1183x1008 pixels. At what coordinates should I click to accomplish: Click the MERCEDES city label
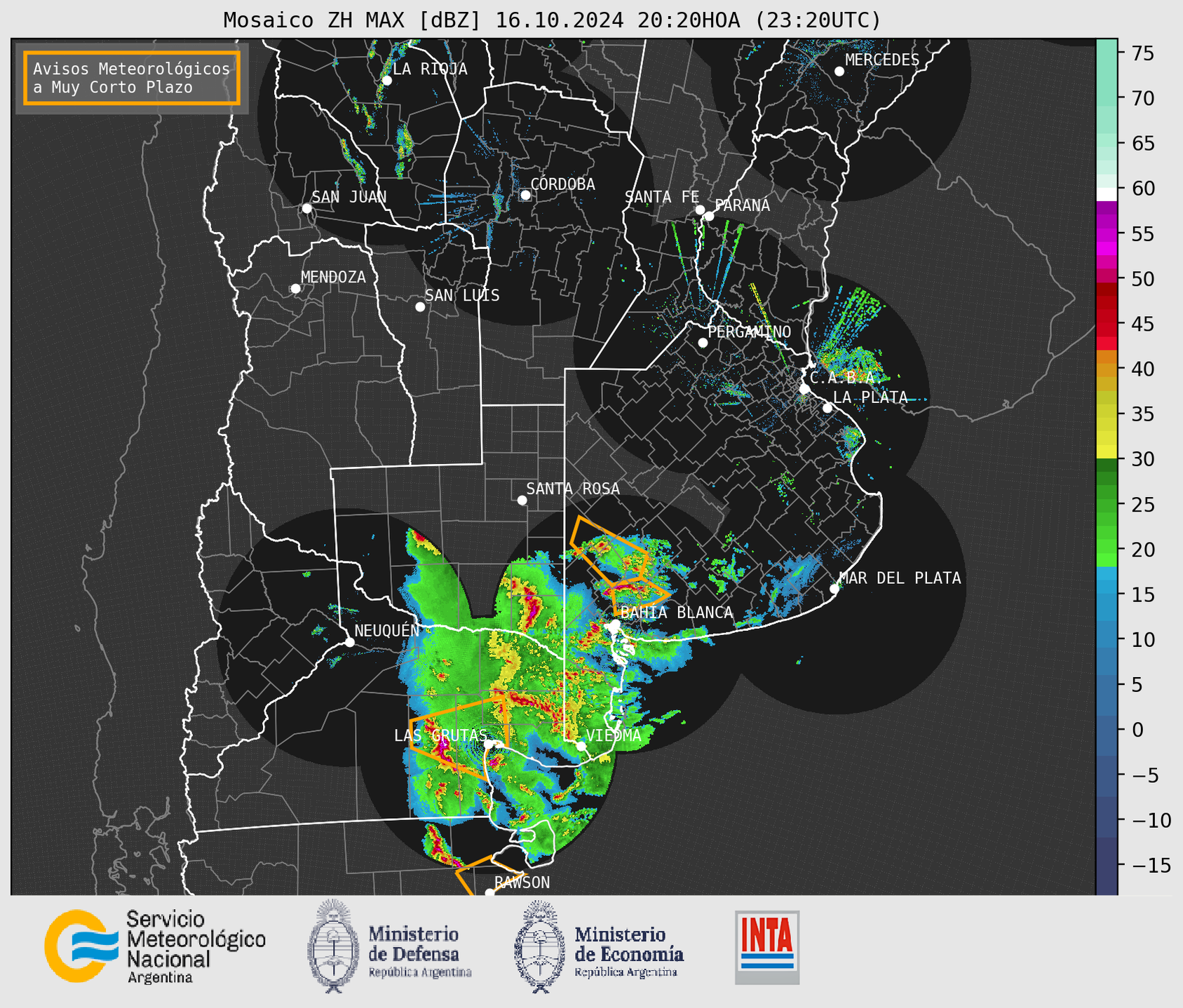coord(882,60)
